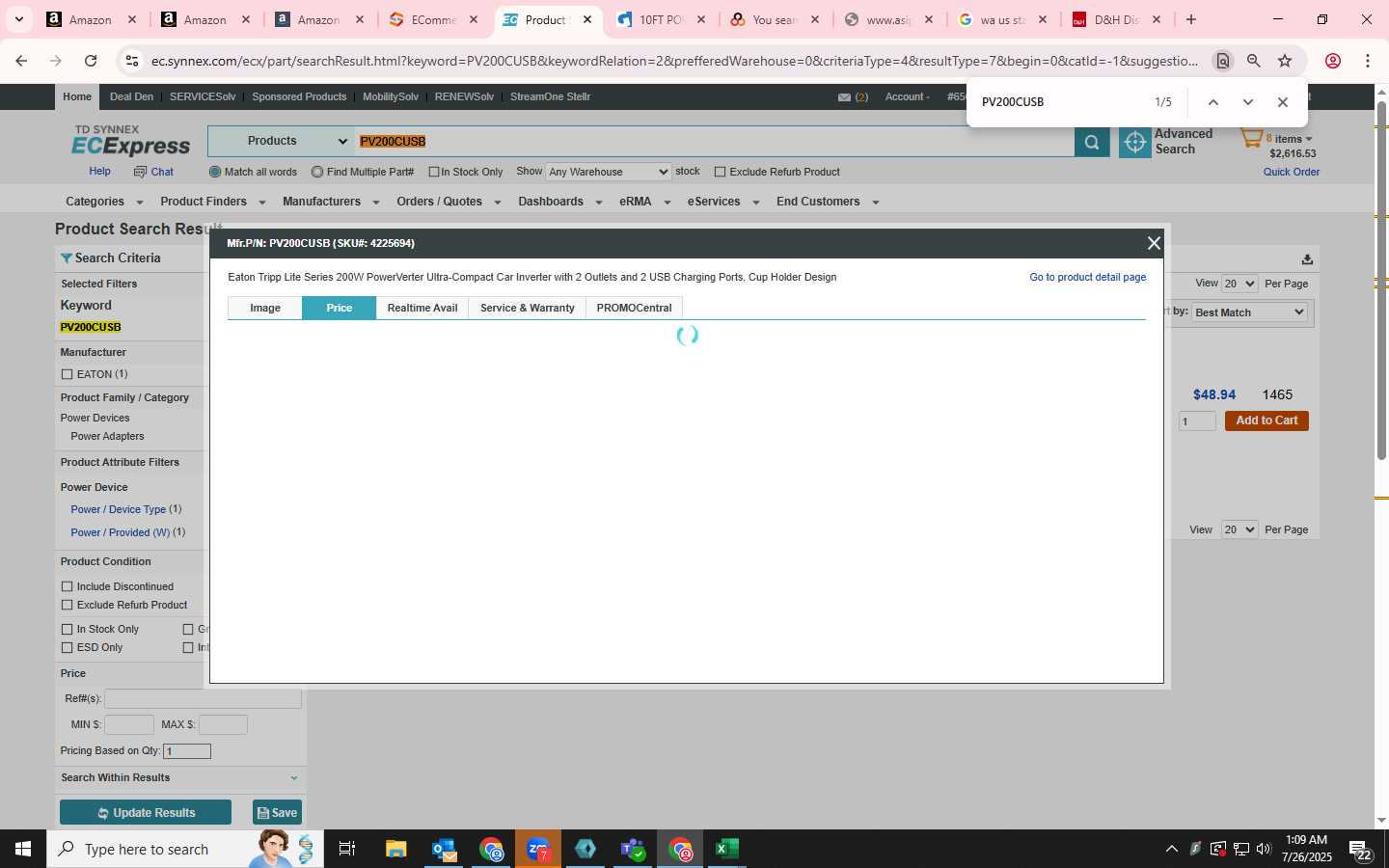
Task: Open the top View per page dropdown
Action: 1239,284
